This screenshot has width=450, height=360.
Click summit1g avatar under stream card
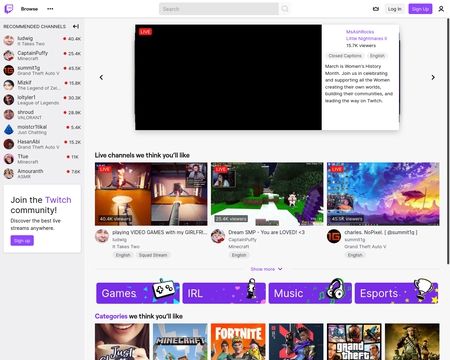[x=334, y=236]
